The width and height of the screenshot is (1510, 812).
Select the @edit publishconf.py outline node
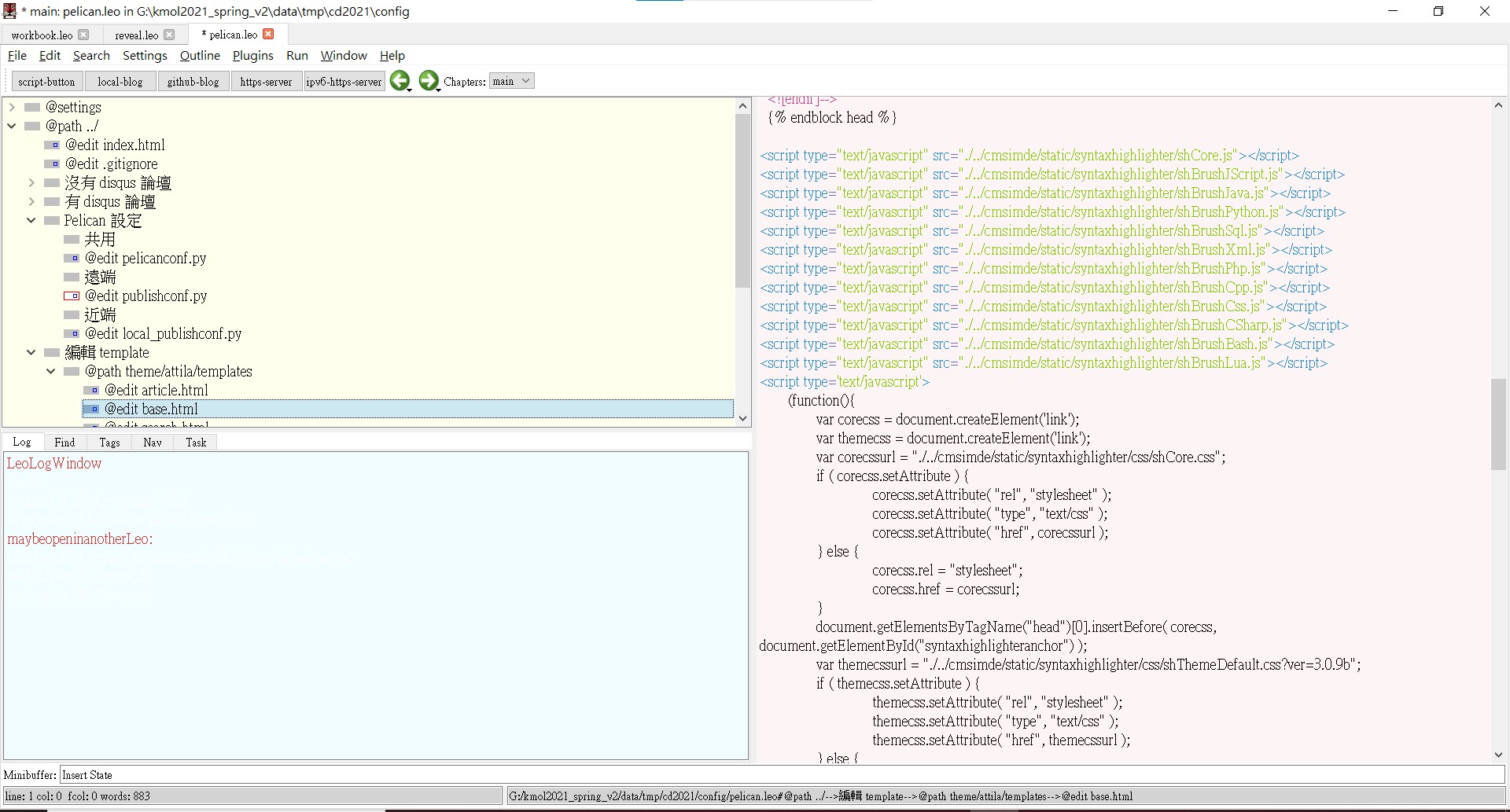pos(145,296)
